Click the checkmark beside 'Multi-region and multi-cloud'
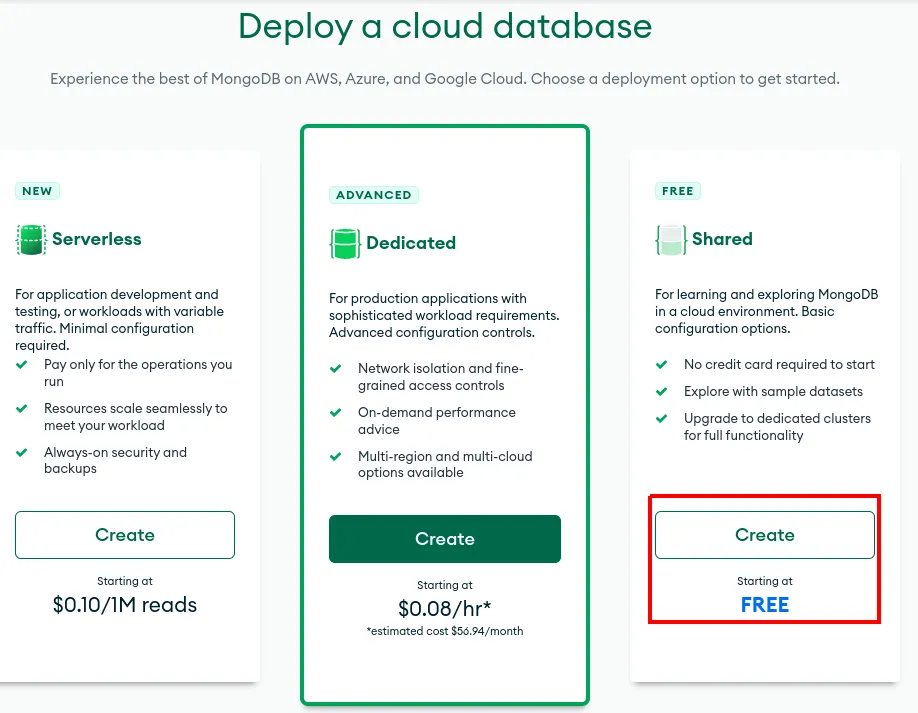The height and width of the screenshot is (713, 918). pyautogui.click(x=335, y=457)
